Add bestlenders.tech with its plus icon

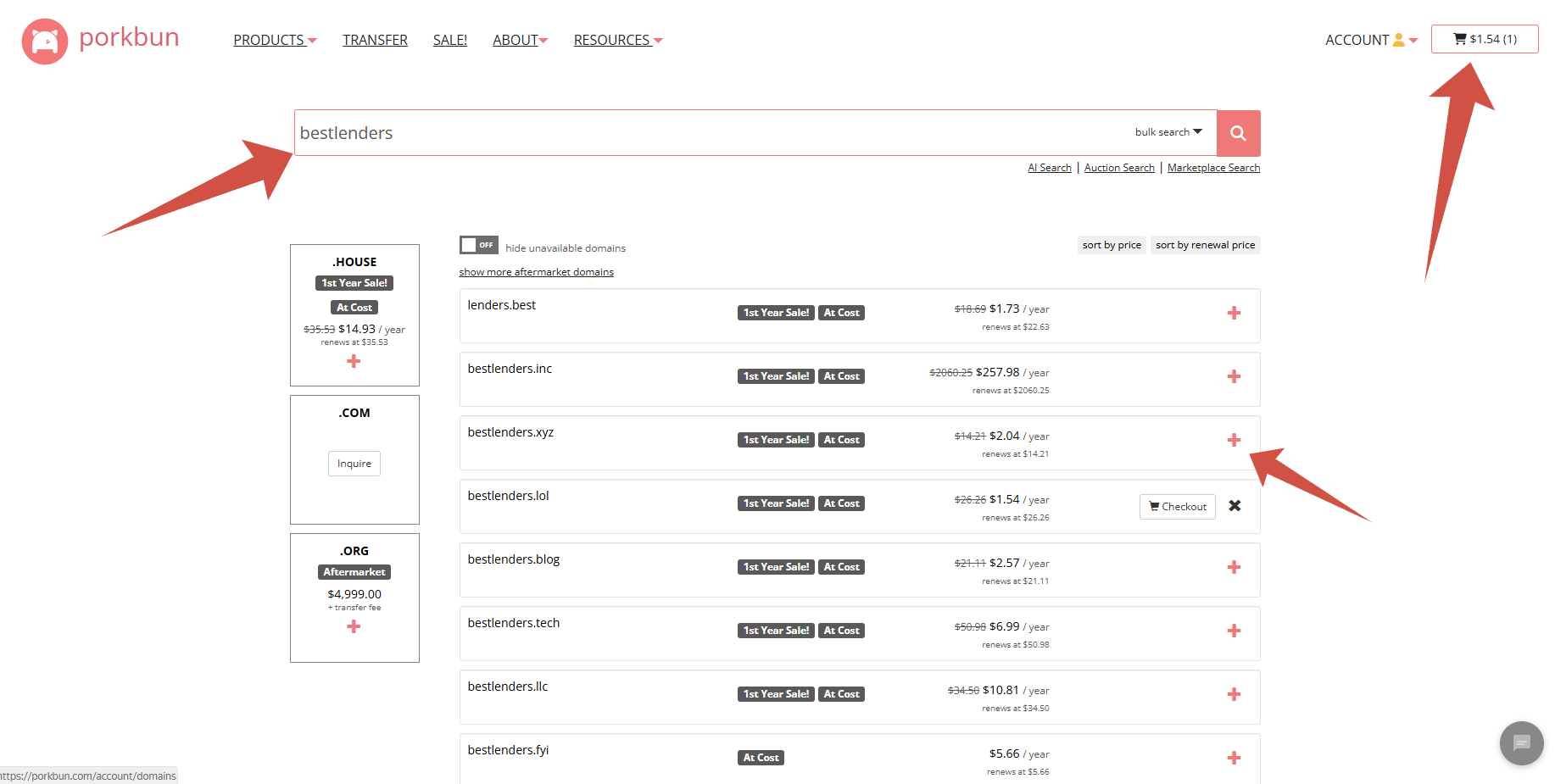(x=1234, y=631)
